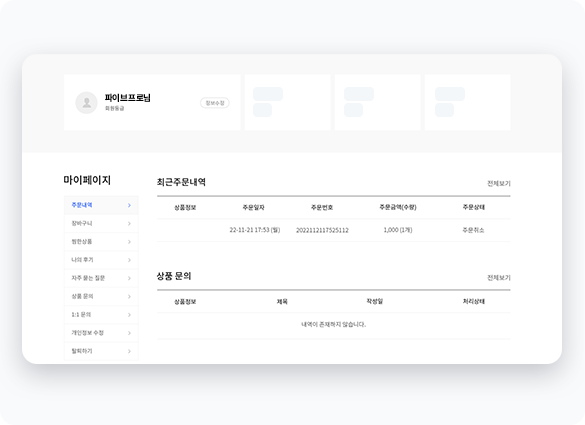The width and height of the screenshot is (585, 425).
Task: Click the 작성일 column header
Action: (x=375, y=301)
